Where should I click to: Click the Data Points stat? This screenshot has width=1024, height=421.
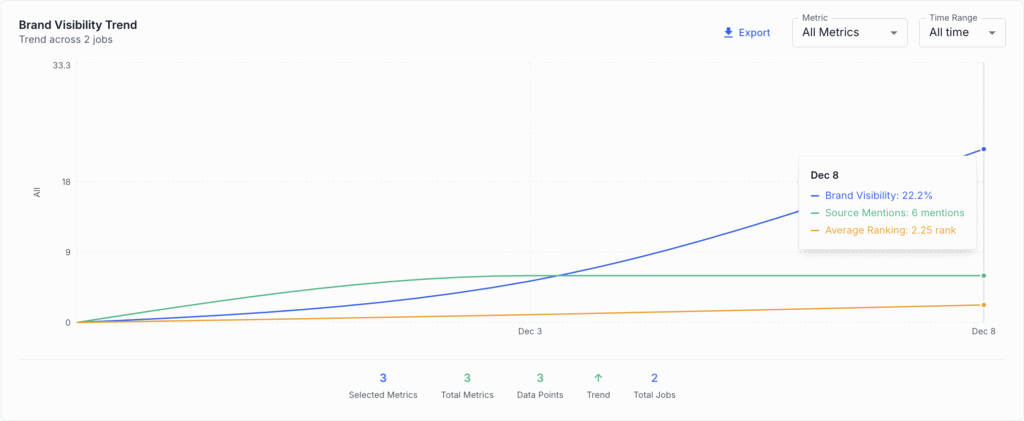(540, 385)
